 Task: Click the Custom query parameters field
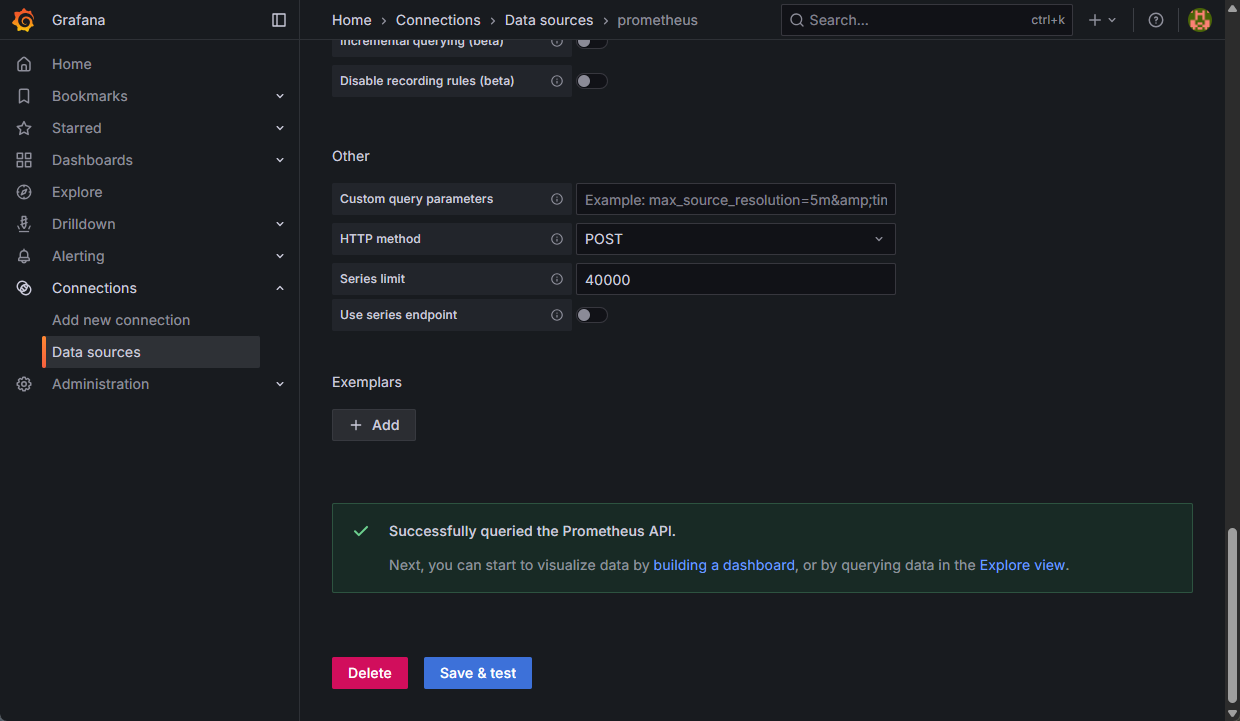coord(736,199)
